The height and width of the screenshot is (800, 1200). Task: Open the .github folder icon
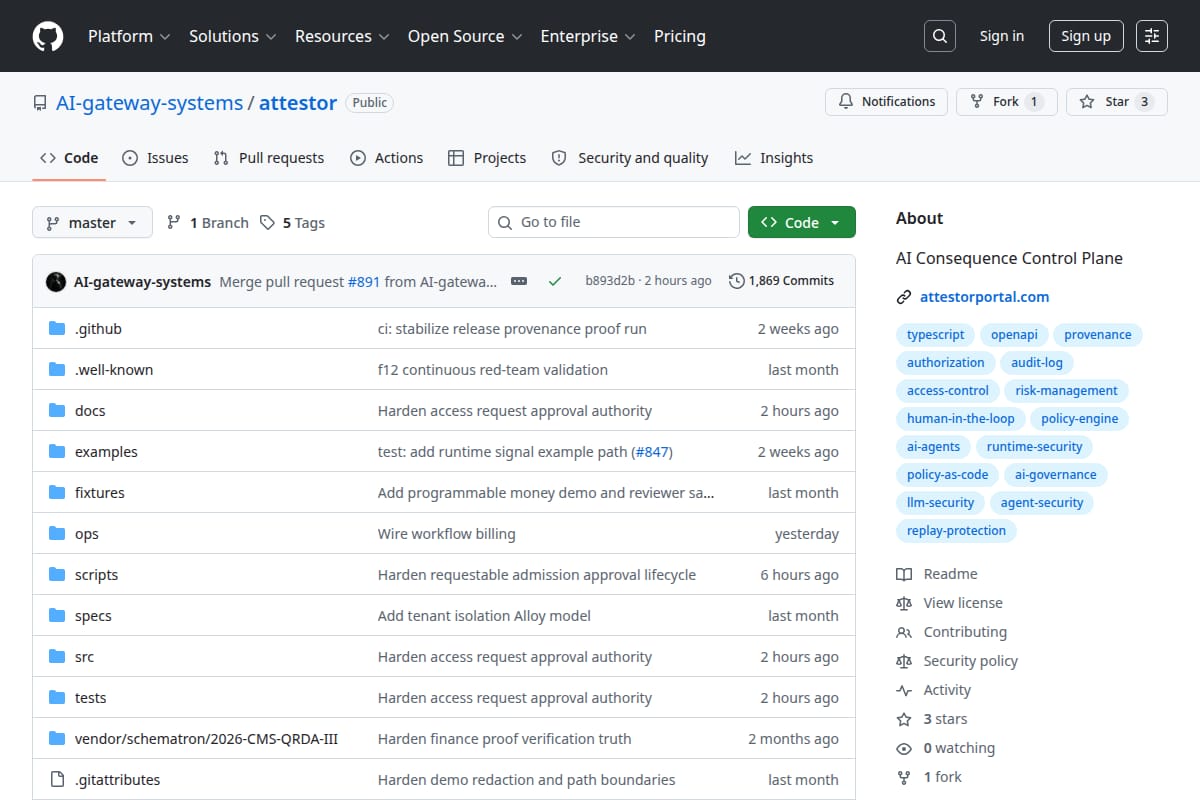[57, 329]
